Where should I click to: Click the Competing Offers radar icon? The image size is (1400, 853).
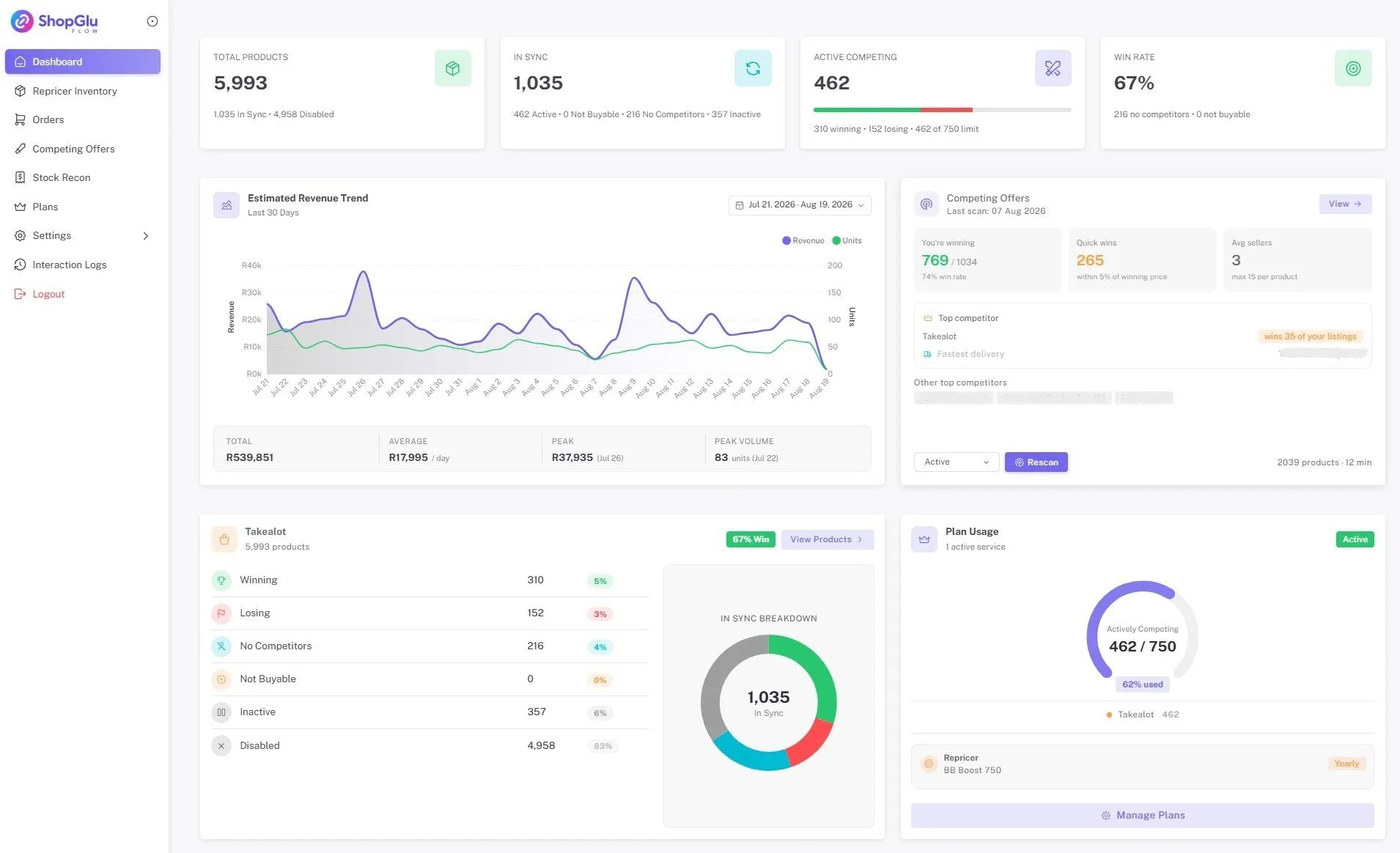point(926,204)
